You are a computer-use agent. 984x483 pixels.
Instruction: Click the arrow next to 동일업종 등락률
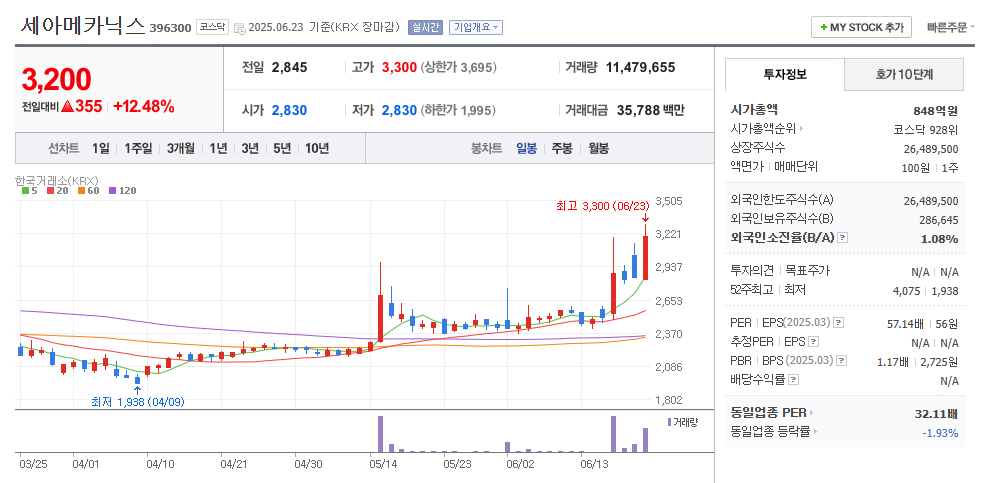[815, 432]
